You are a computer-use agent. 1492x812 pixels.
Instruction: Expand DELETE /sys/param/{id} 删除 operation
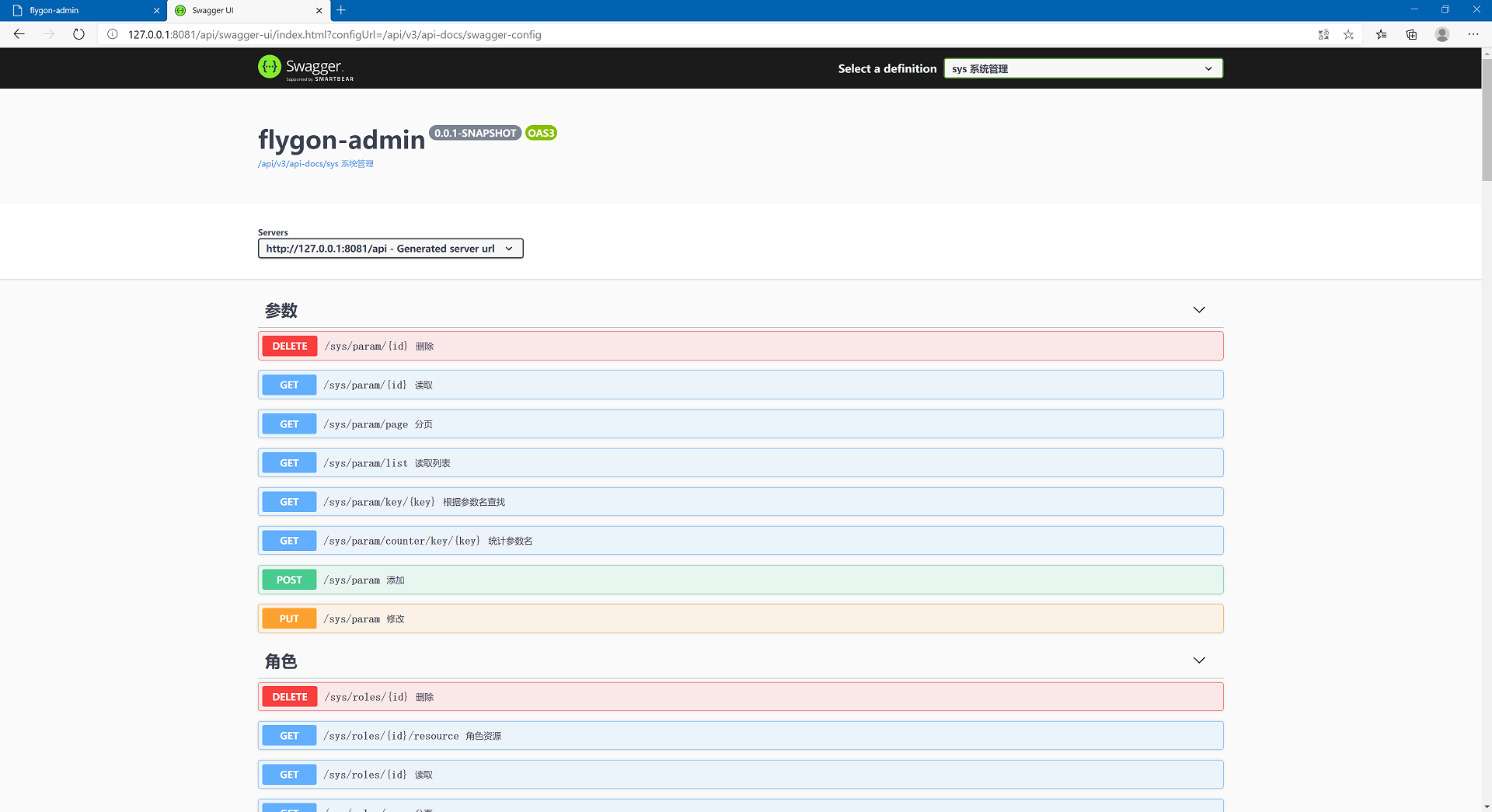tap(741, 346)
